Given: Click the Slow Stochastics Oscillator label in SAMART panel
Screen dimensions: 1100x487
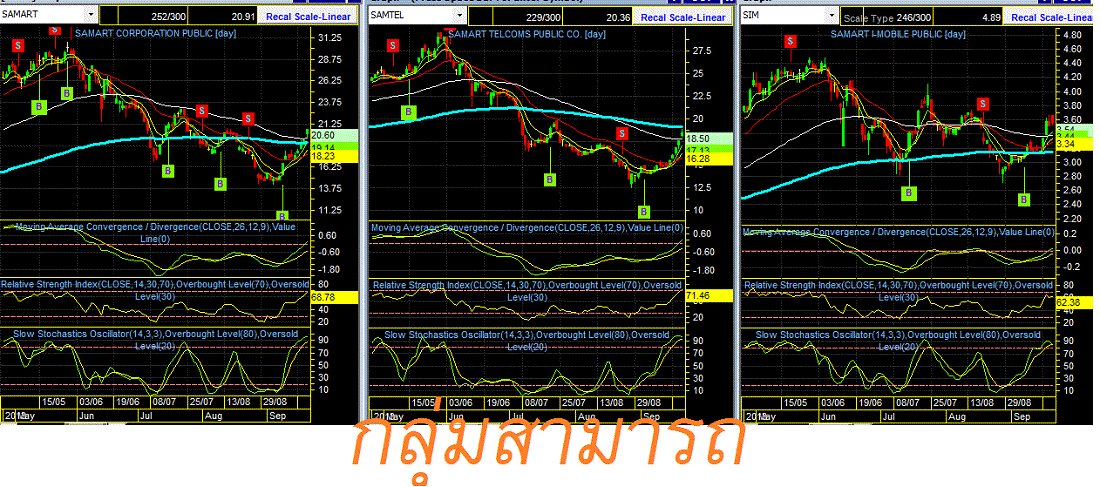Looking at the screenshot, I should tap(156, 339).
